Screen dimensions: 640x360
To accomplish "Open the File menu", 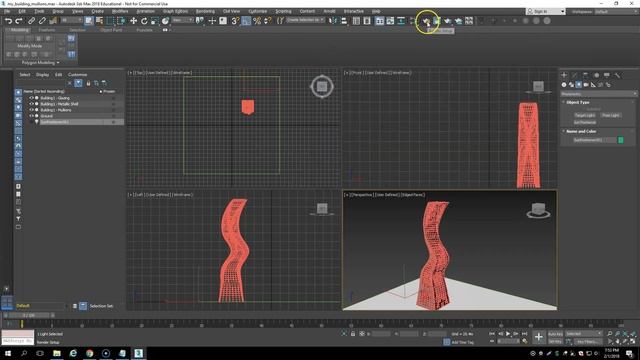I will (7, 11).
